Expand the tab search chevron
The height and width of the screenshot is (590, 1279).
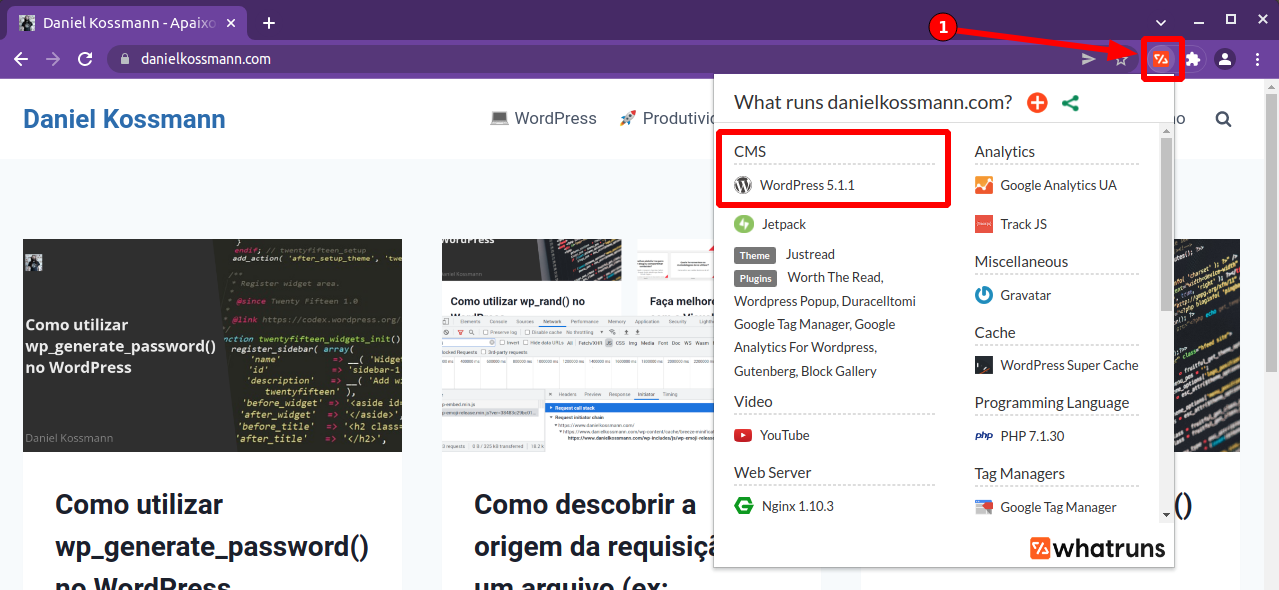(x=1161, y=21)
